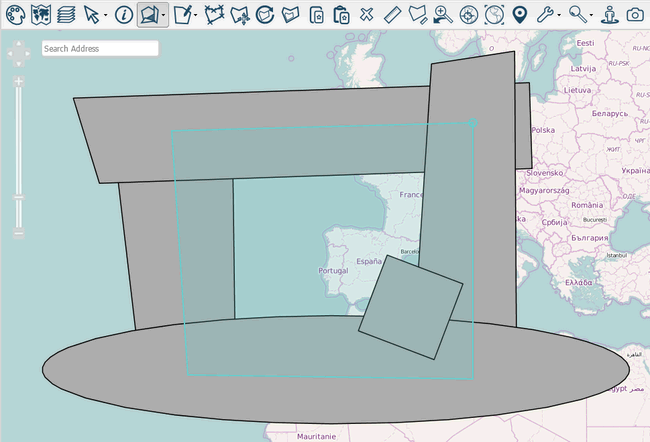
Task: Expand the wrench tools dropdown arrow
Action: [558, 15]
